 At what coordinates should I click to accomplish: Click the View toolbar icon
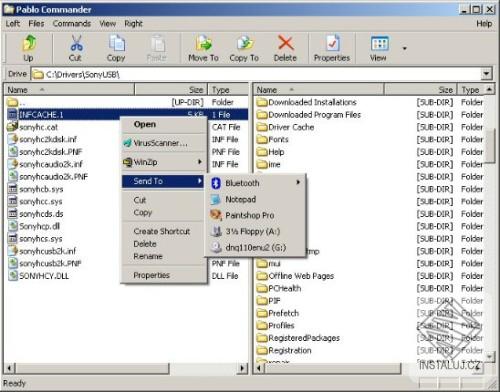379,43
